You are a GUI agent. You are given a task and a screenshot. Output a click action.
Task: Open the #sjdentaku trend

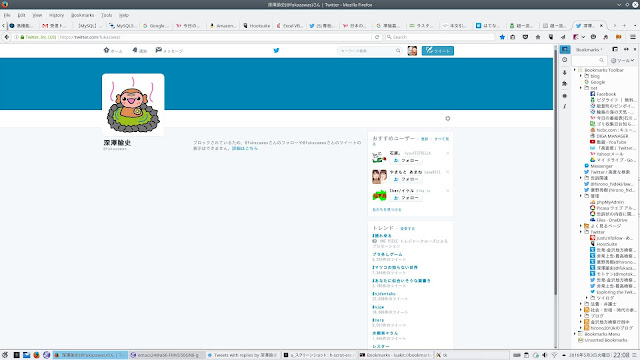click(x=384, y=294)
